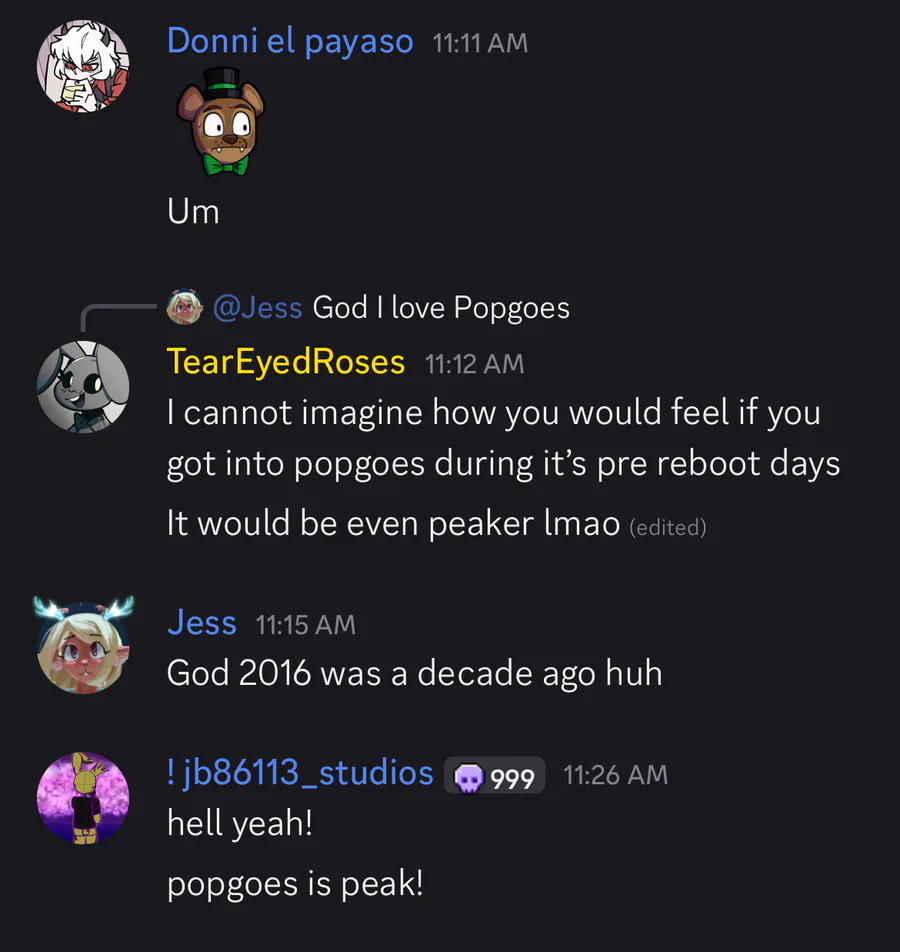Click the TearEyedRoses username
Viewport: 900px width, 952px height.
tap(286, 362)
